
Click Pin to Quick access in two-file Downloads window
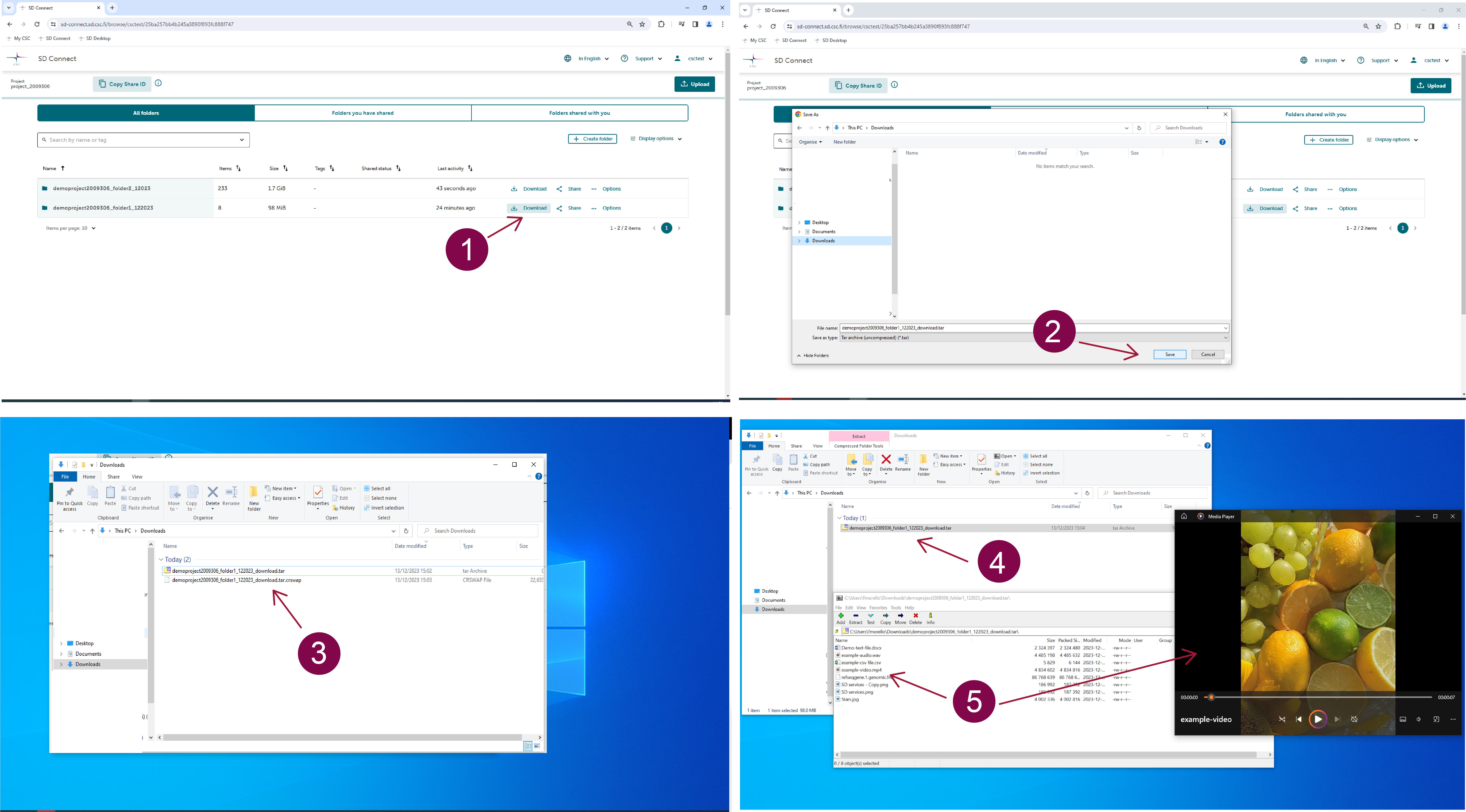point(69,499)
